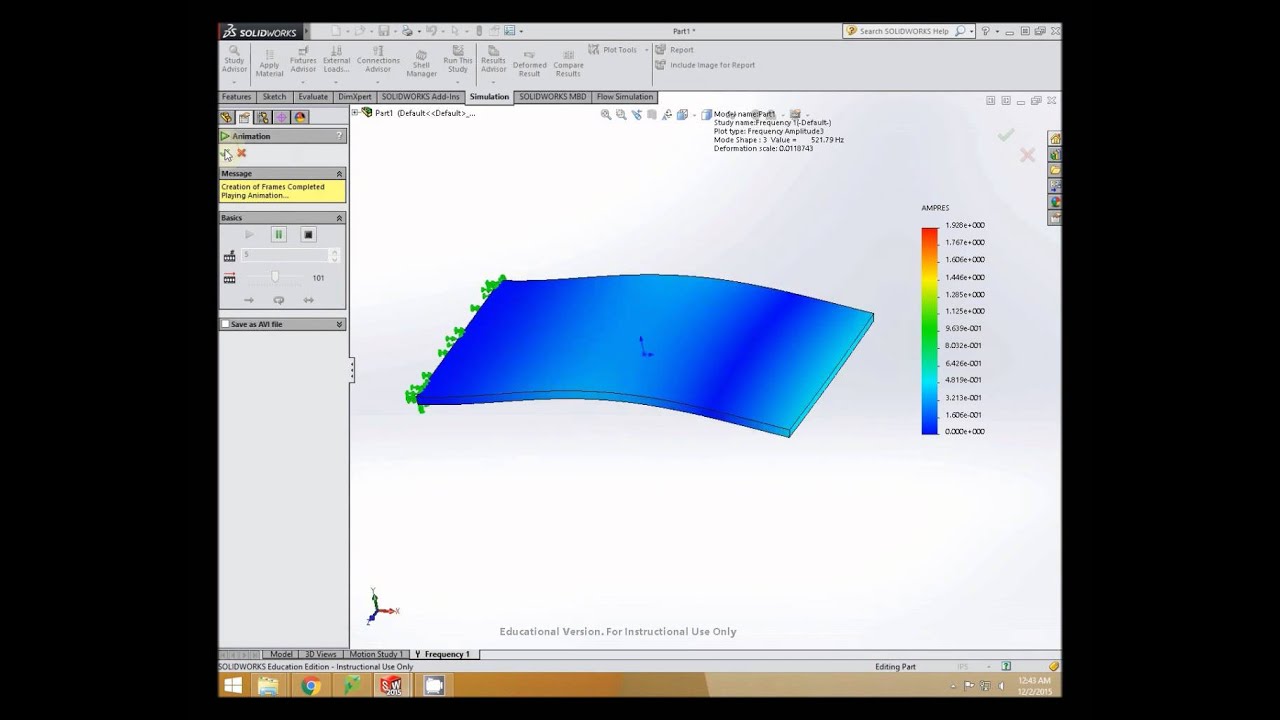Click Include Image for Report
Screen dimensions: 1280x720
pos(705,65)
